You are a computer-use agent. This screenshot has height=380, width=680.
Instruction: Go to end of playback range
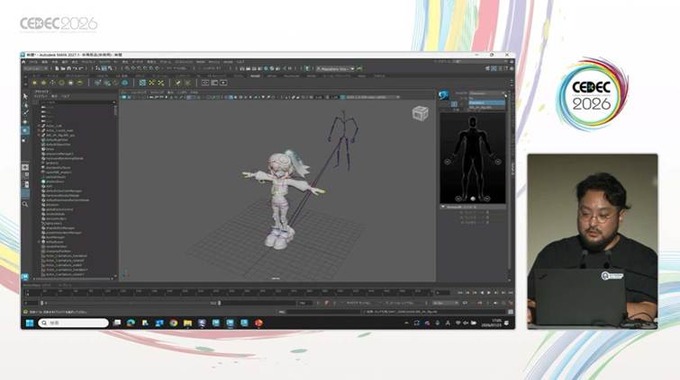510,293
